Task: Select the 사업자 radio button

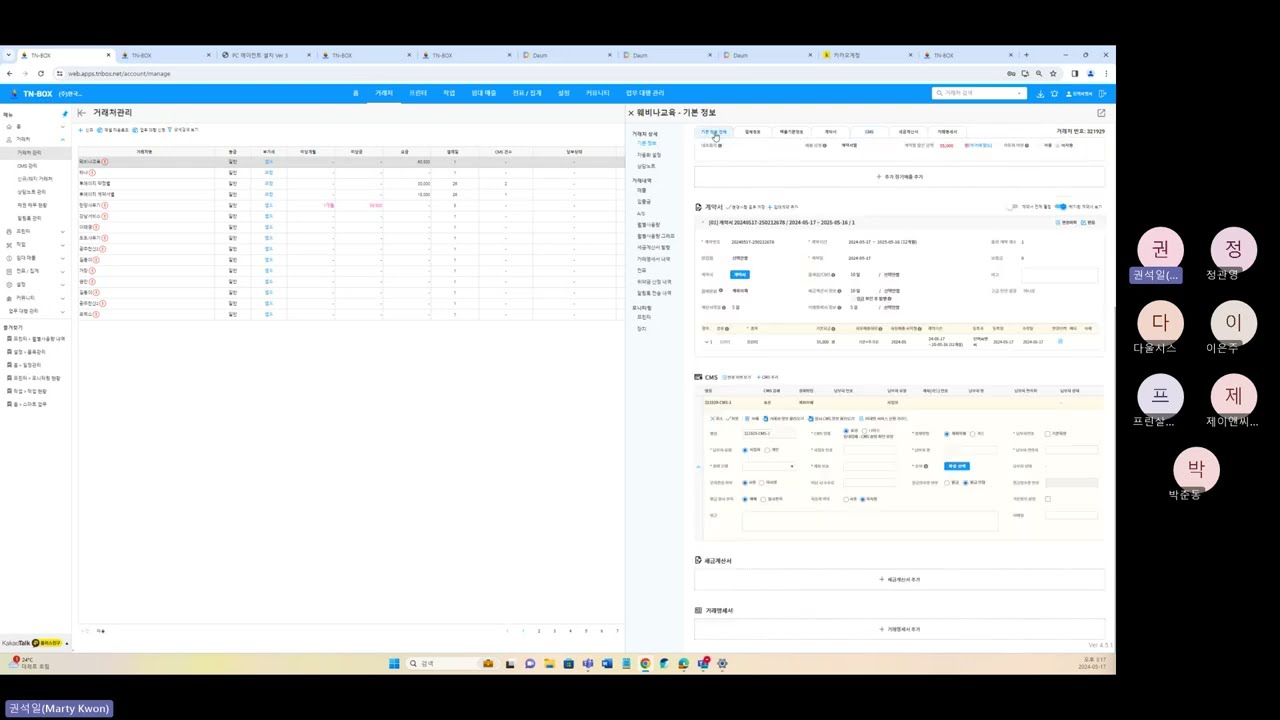Action: (x=745, y=450)
